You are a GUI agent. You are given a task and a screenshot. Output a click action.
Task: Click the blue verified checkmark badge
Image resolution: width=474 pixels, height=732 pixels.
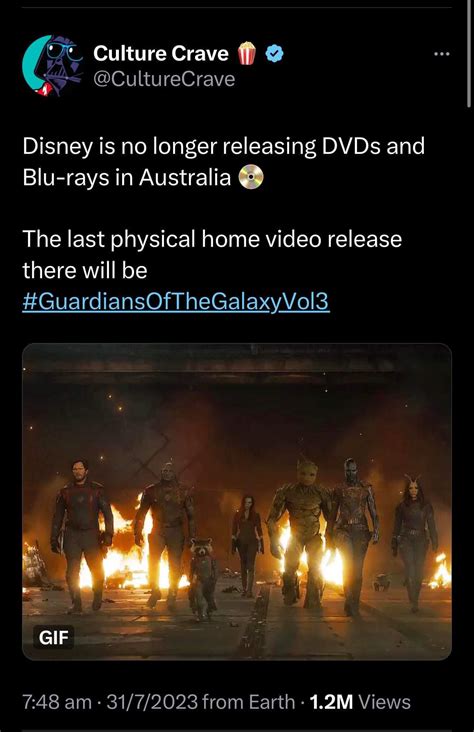[x=275, y=54]
